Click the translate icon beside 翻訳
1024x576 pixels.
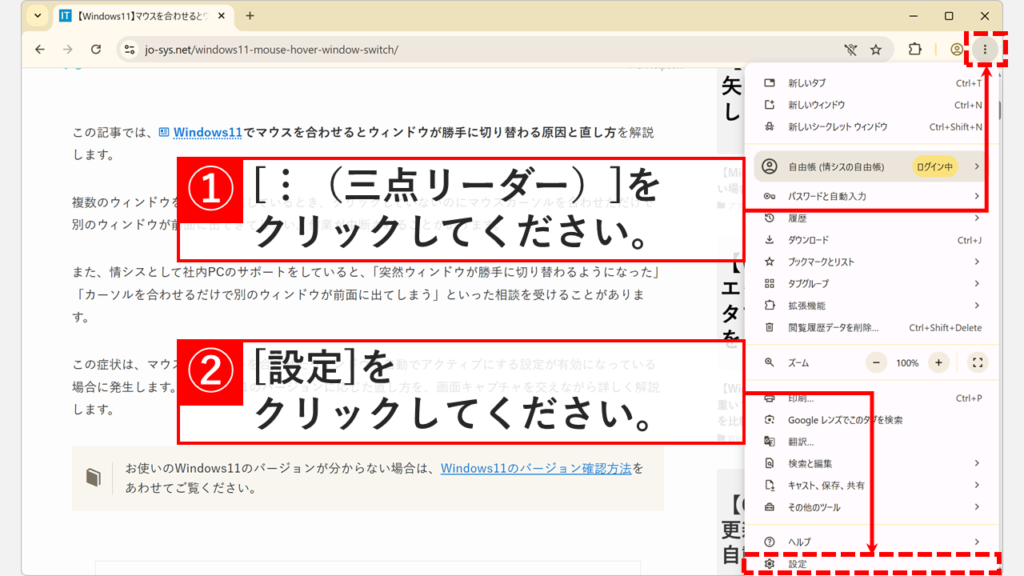pyautogui.click(x=769, y=441)
